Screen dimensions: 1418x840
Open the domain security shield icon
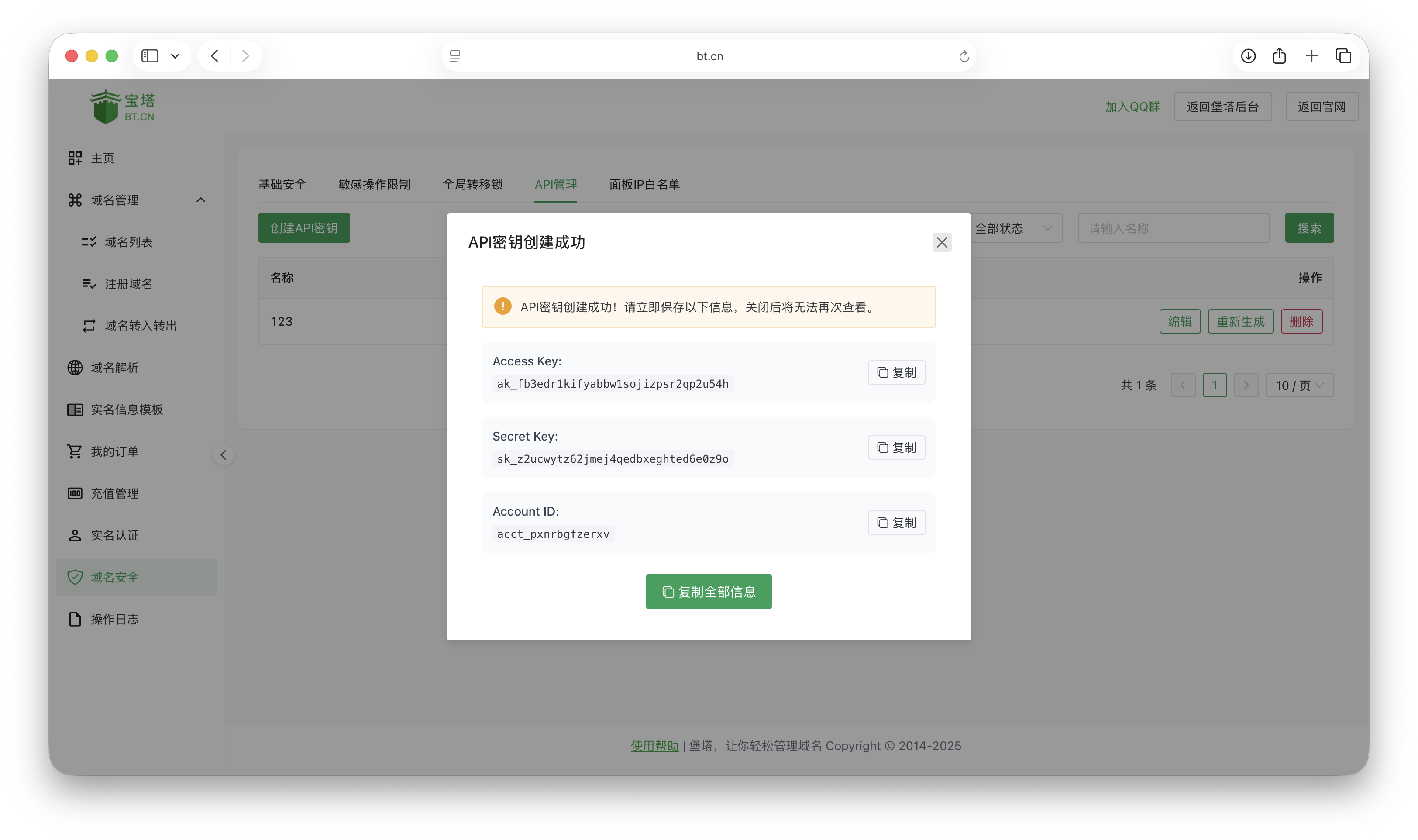click(x=75, y=577)
